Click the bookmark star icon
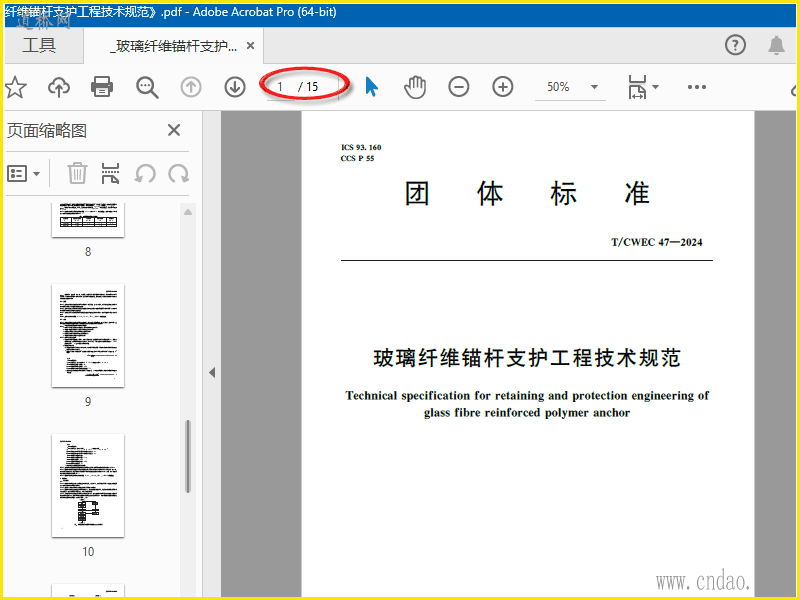This screenshot has height=600, width=800. click(x=15, y=87)
